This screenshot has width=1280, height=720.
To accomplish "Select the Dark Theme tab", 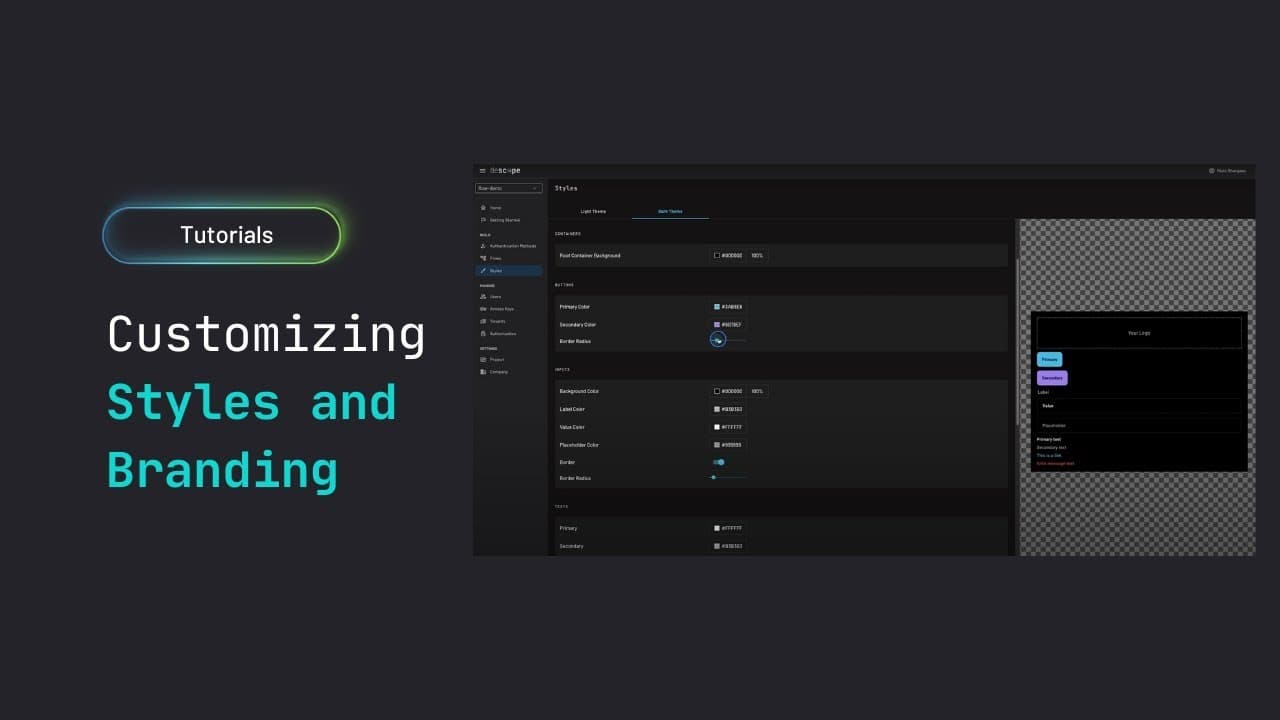I will [670, 212].
